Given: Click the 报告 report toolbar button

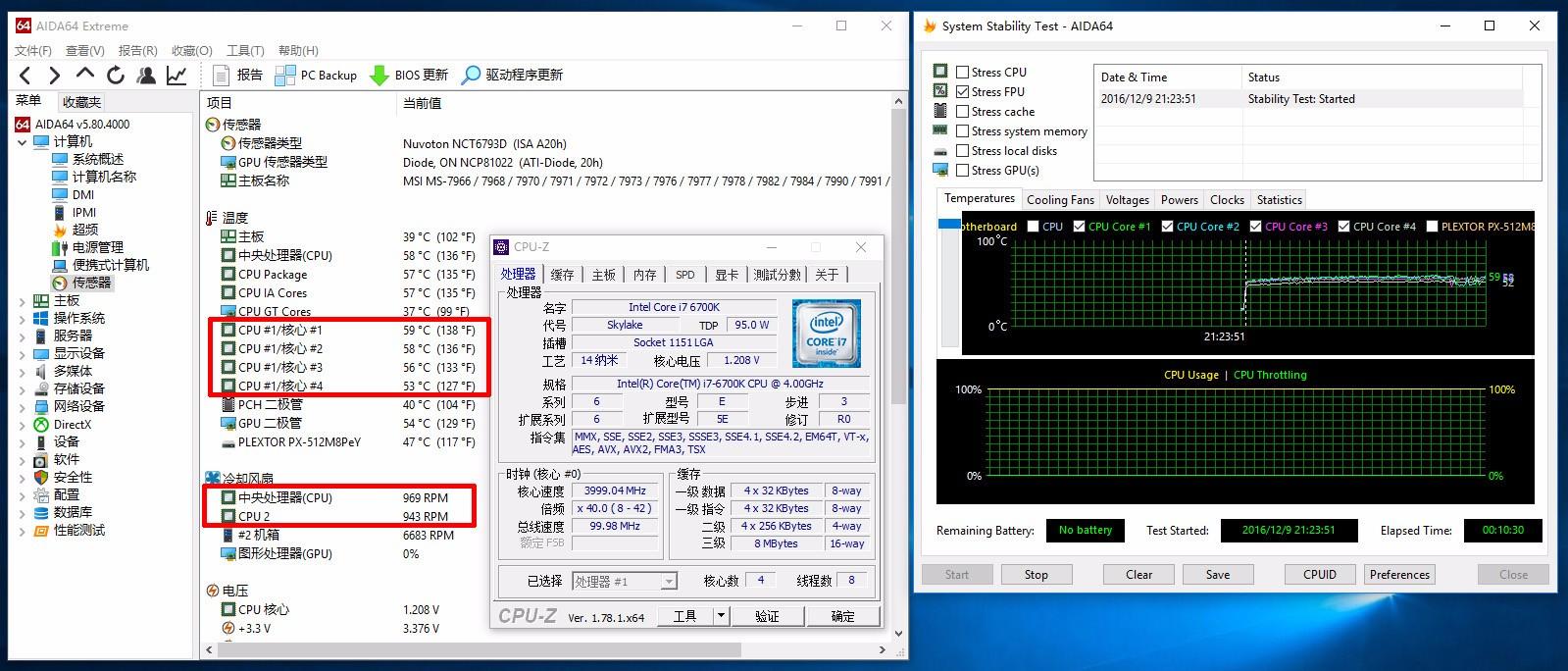Looking at the screenshot, I should pyautogui.click(x=236, y=75).
